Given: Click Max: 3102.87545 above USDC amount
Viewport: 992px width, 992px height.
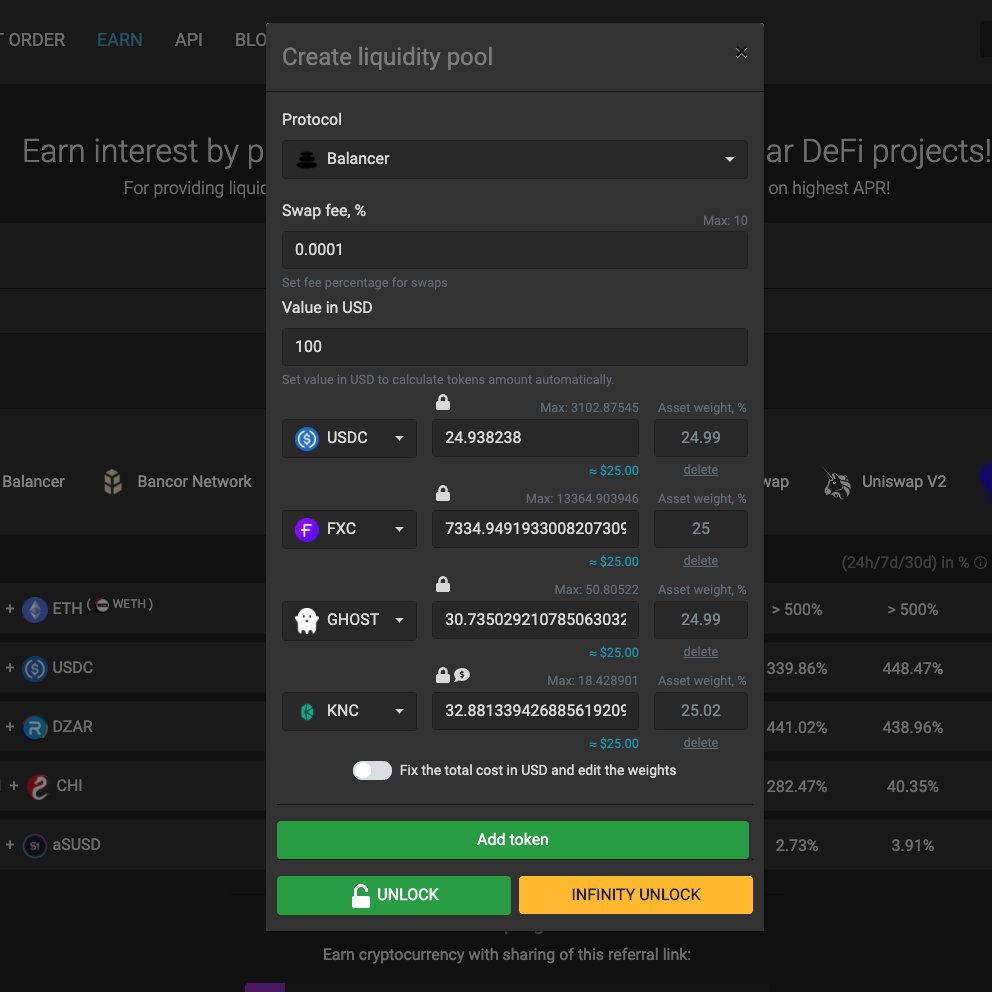Looking at the screenshot, I should pyautogui.click(x=589, y=408).
